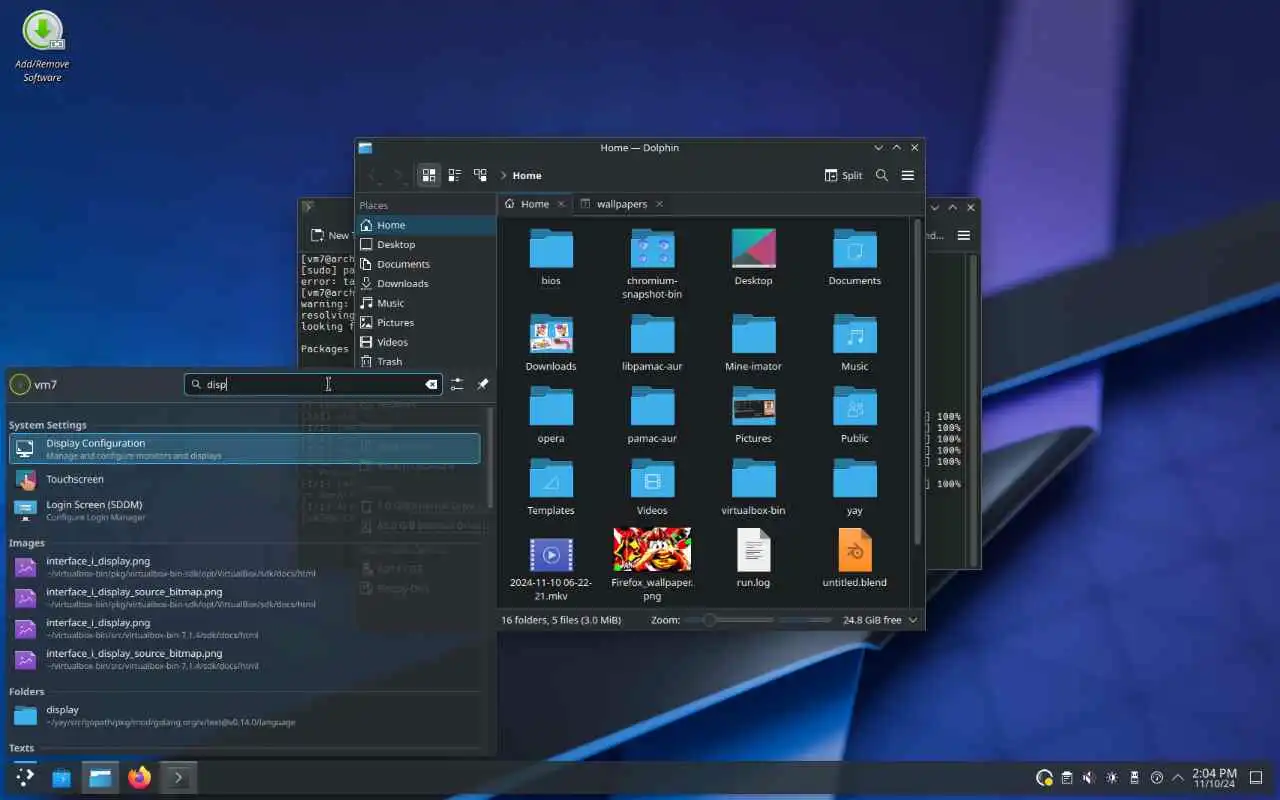This screenshot has height=800, width=1280.
Task: Open first interface_i_display.png result
Action: [245, 567]
